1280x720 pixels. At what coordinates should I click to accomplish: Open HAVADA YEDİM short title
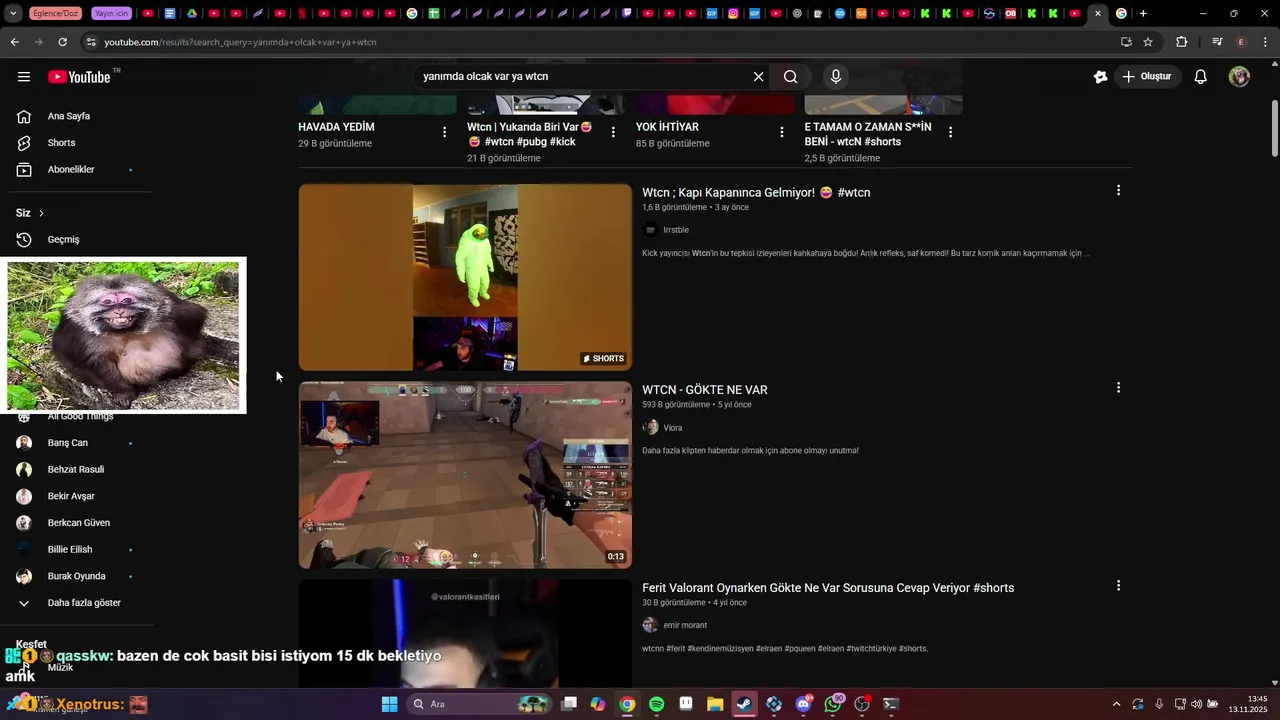[x=336, y=127]
